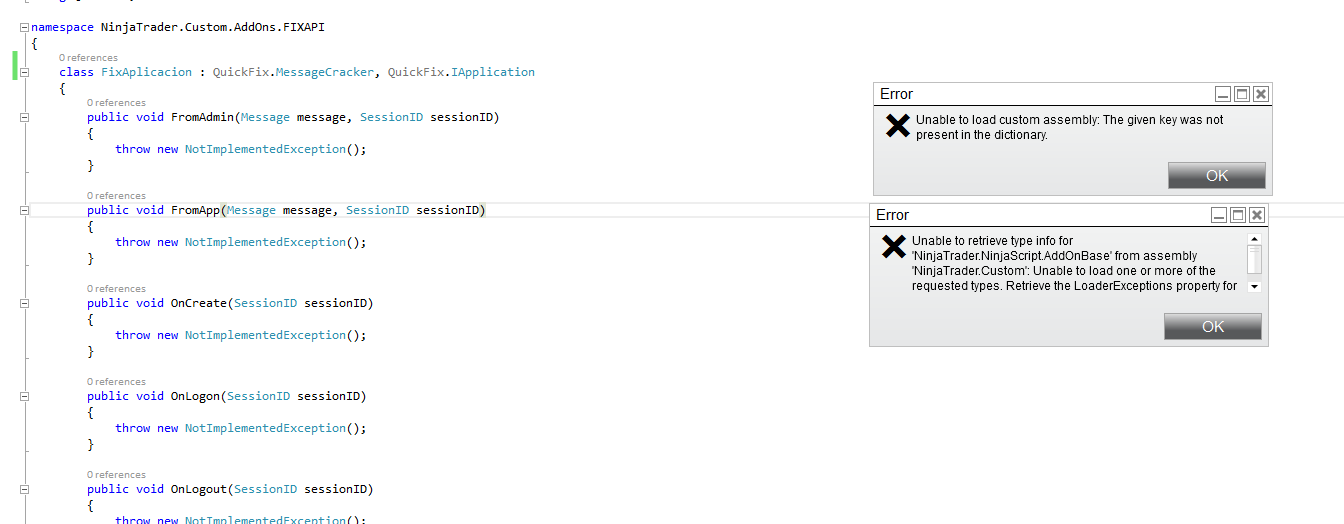The width and height of the screenshot is (1344, 524).
Task: Collapse the OnLogon method
Action: (x=24, y=396)
